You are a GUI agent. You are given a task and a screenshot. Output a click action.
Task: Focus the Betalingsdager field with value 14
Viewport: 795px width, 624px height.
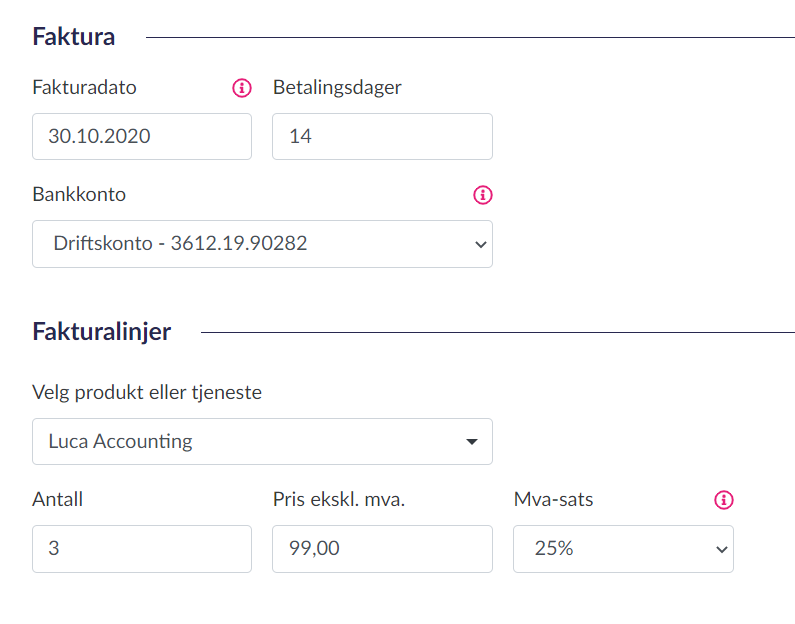pos(382,137)
